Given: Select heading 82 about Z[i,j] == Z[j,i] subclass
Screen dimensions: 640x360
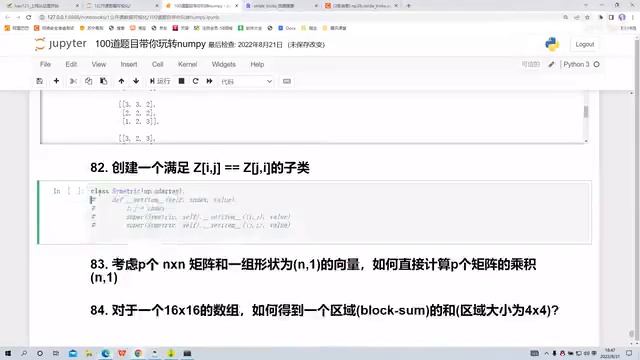Looking at the screenshot, I should click(x=200, y=168).
